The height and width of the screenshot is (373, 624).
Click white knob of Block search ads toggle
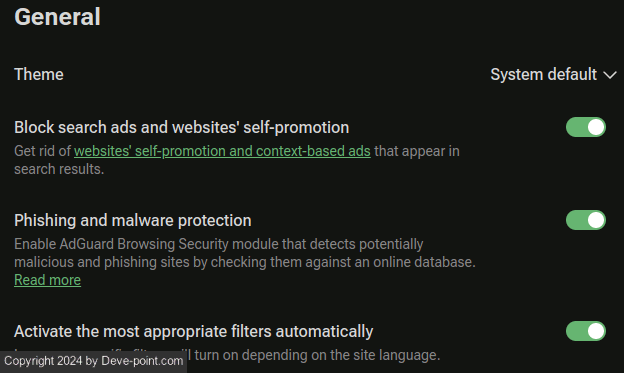point(596,127)
